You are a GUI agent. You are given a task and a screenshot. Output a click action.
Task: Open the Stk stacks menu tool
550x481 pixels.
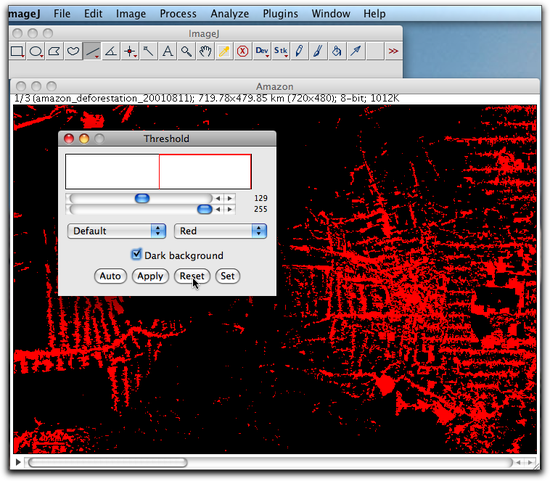click(281, 52)
